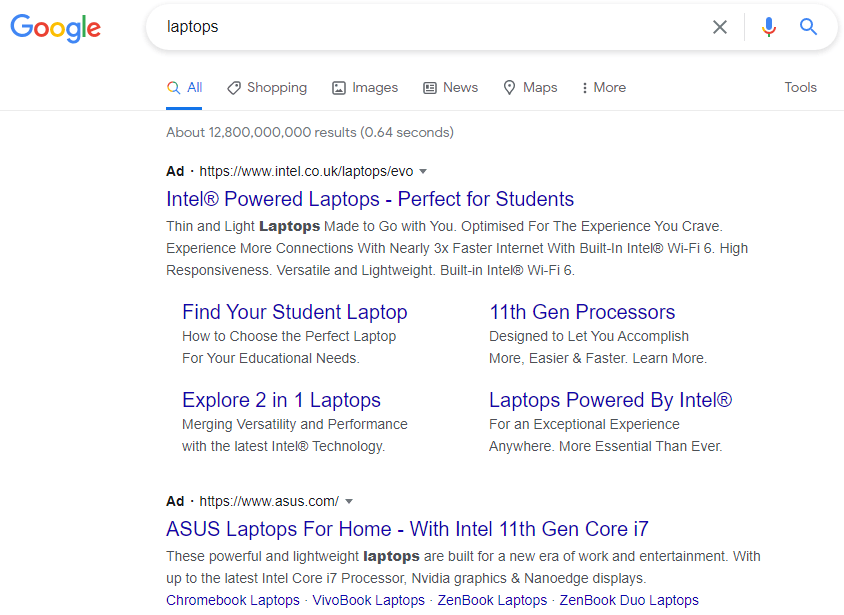Open the Laptops Powered By Intel sitelink
Image resolution: width=844 pixels, height=615 pixels.
[x=610, y=400]
